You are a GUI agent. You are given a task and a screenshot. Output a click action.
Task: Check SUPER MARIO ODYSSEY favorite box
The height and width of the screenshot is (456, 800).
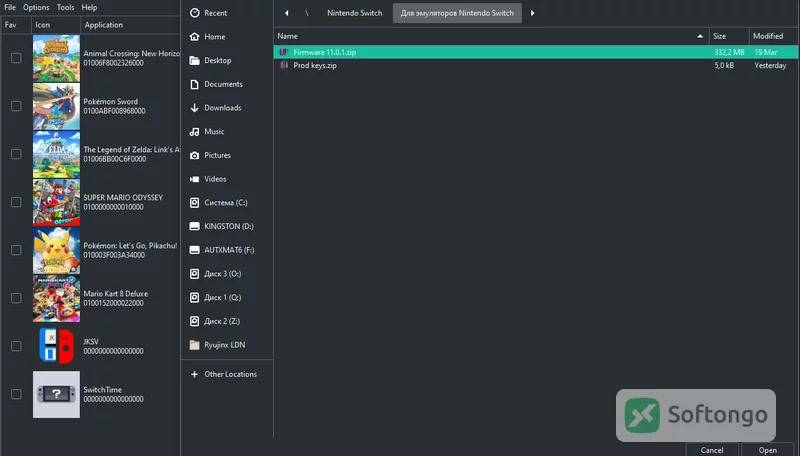[x=16, y=202]
